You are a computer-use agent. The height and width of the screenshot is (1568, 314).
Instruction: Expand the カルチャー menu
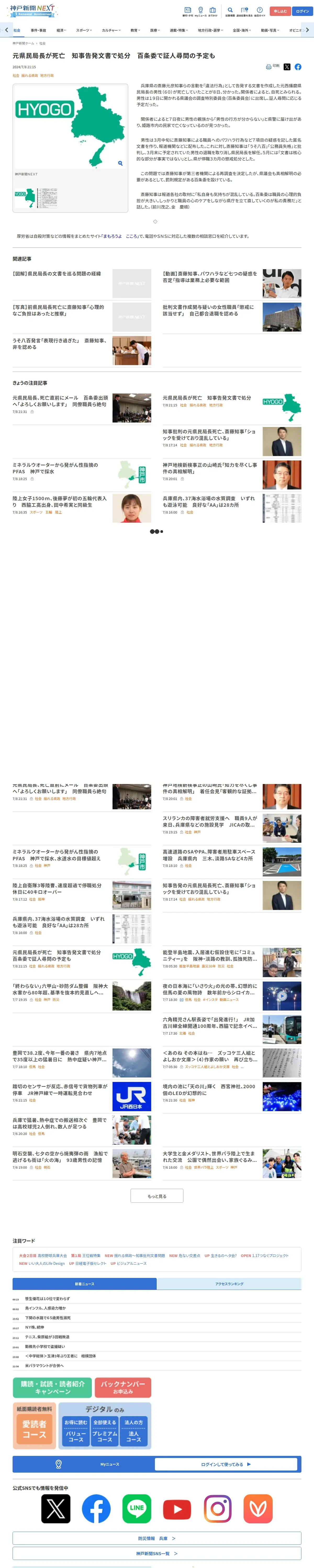click(110, 30)
